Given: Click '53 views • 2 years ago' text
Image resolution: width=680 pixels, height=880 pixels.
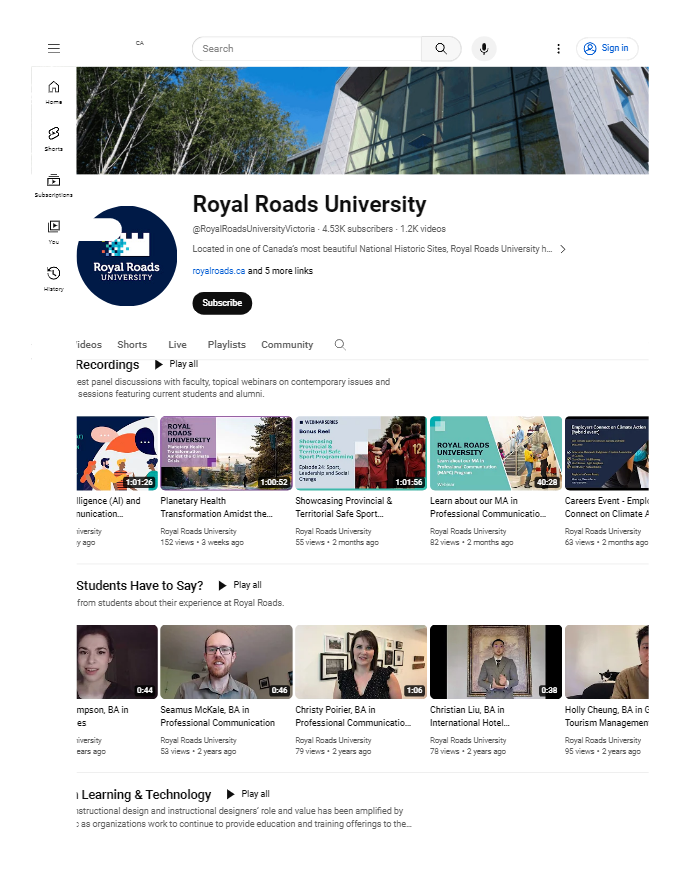Looking at the screenshot, I should point(198,751).
